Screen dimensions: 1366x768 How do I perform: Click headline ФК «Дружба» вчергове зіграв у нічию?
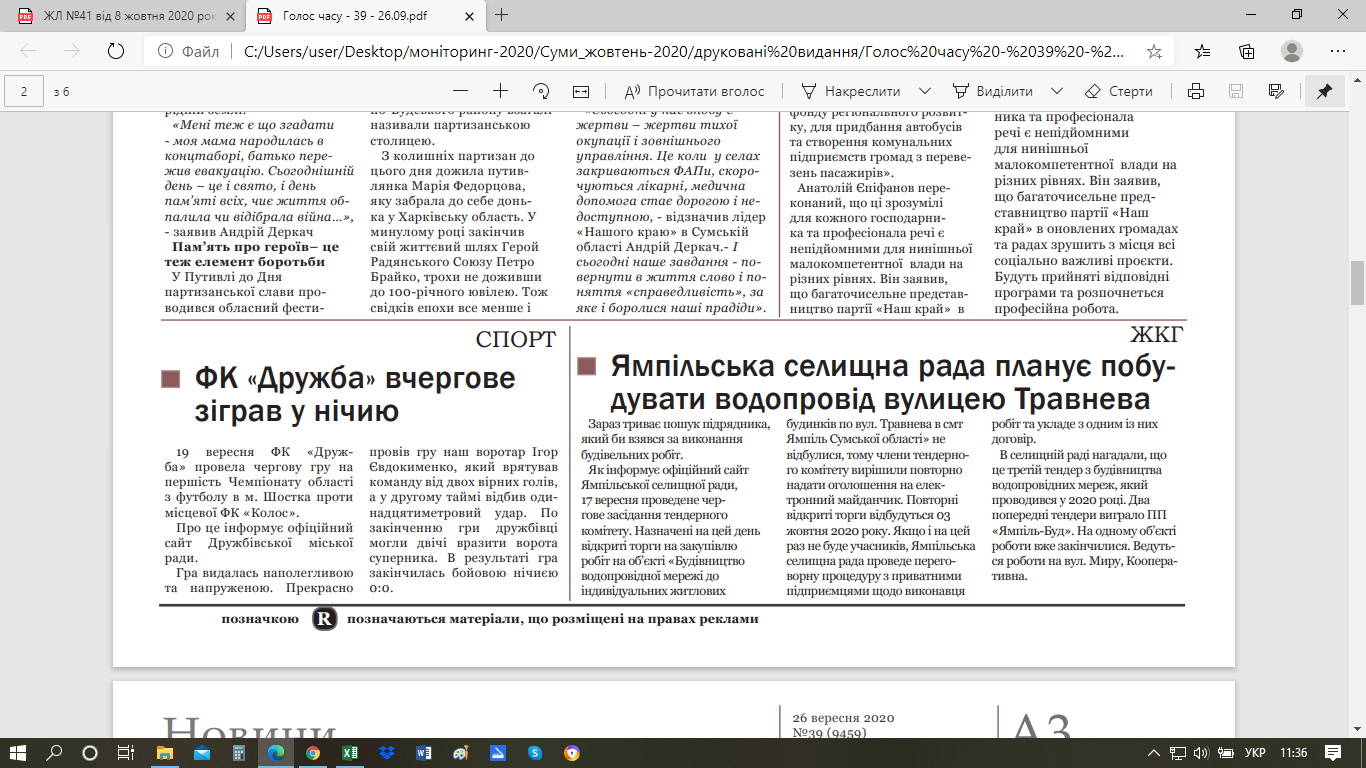point(355,394)
